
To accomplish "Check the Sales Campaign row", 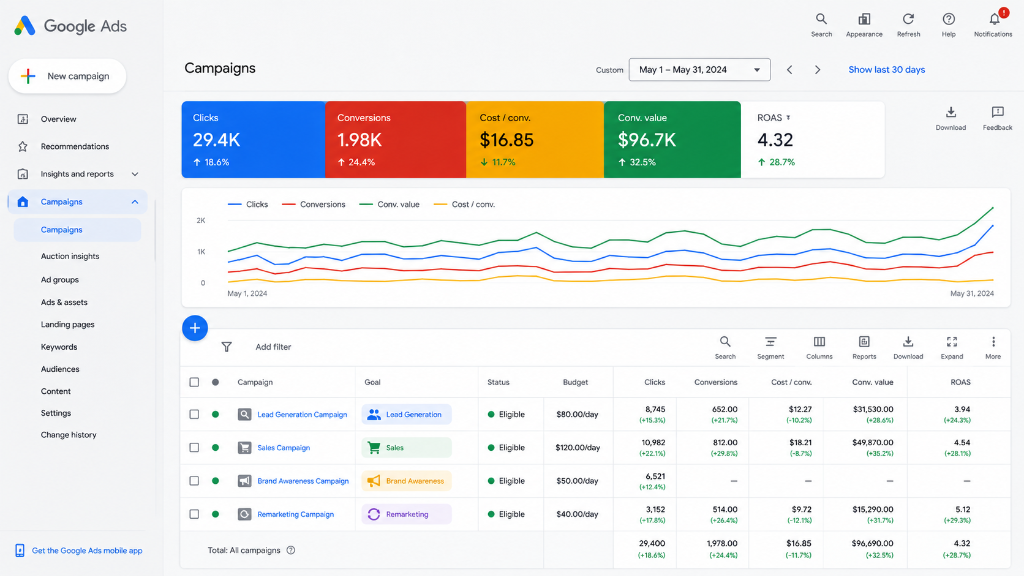I will [x=194, y=447].
